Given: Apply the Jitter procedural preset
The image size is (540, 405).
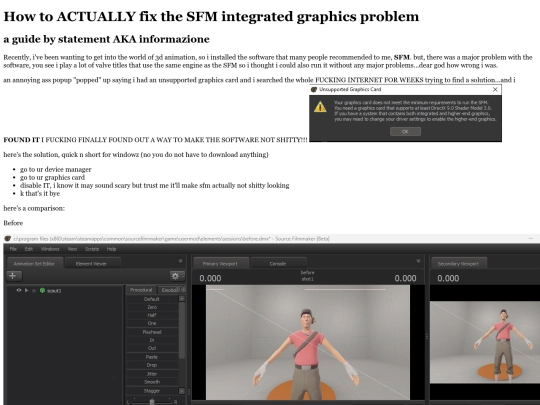Looking at the screenshot, I should [152, 374].
